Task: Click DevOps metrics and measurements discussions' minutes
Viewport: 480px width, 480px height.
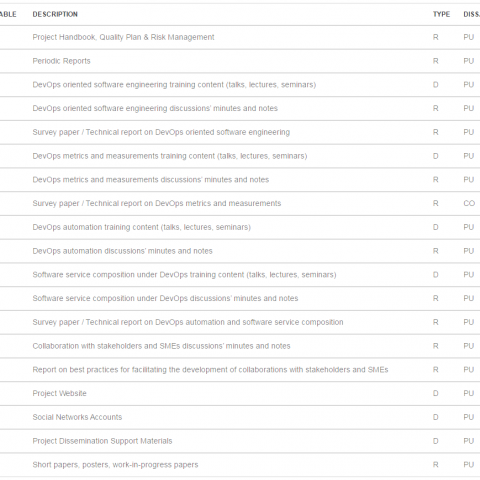Action: tap(151, 180)
